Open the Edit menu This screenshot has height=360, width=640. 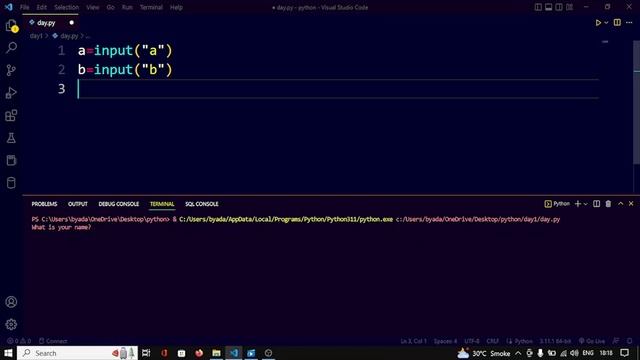42,7
